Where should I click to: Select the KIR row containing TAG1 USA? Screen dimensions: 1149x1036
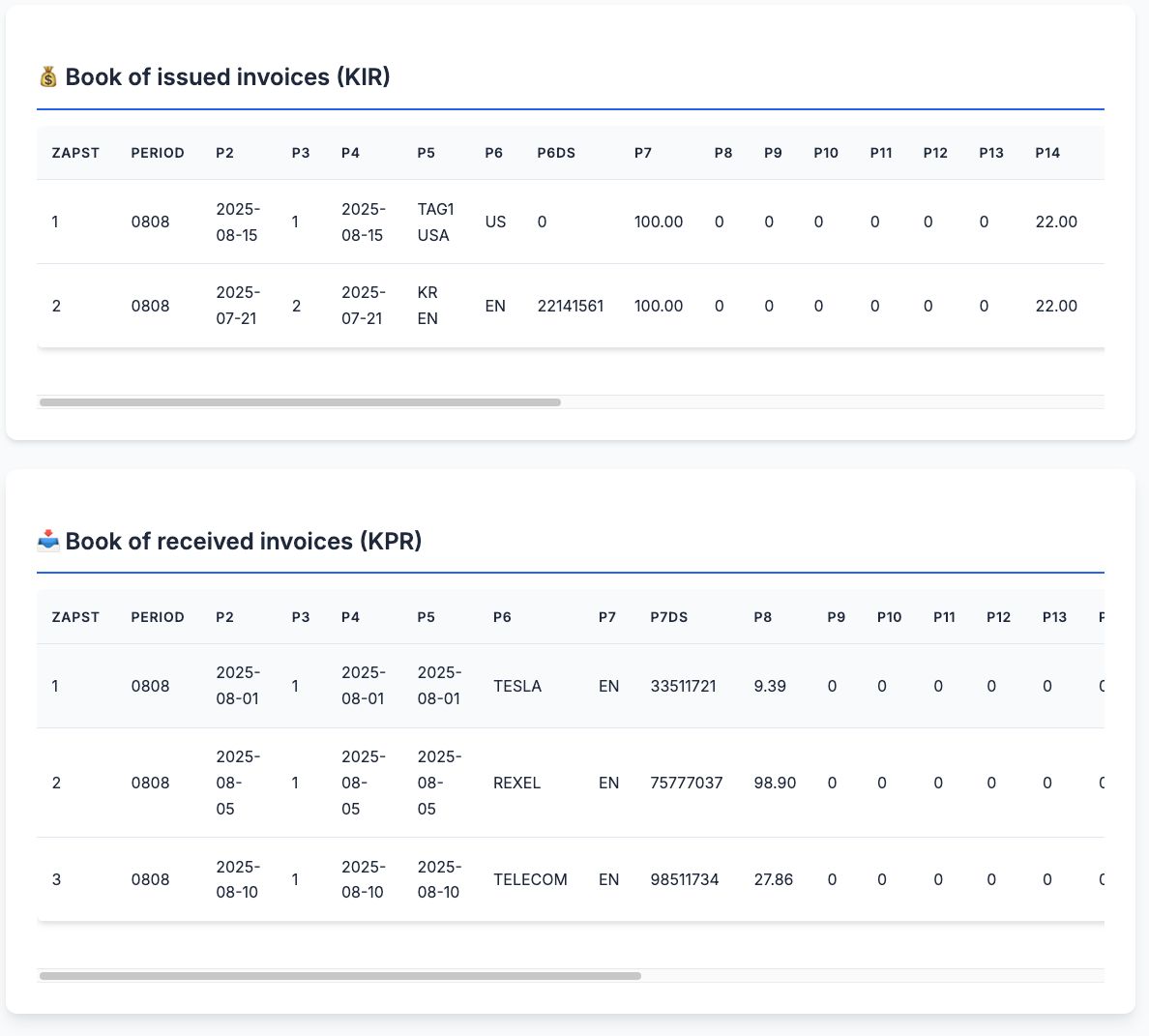(x=387, y=222)
